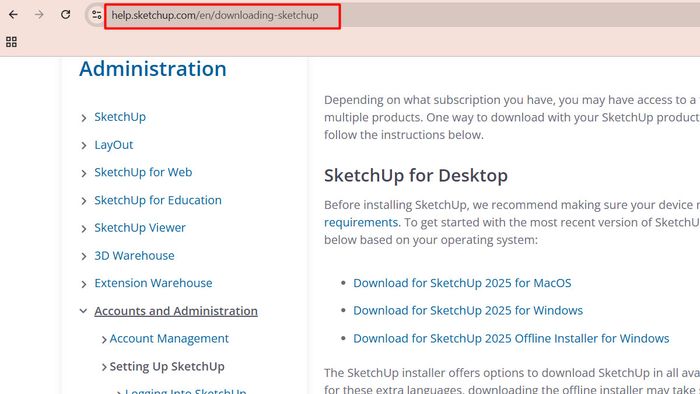This screenshot has height=394, width=700.
Task: Expand the 3D Warehouse chevron
Action: [x=83, y=256]
